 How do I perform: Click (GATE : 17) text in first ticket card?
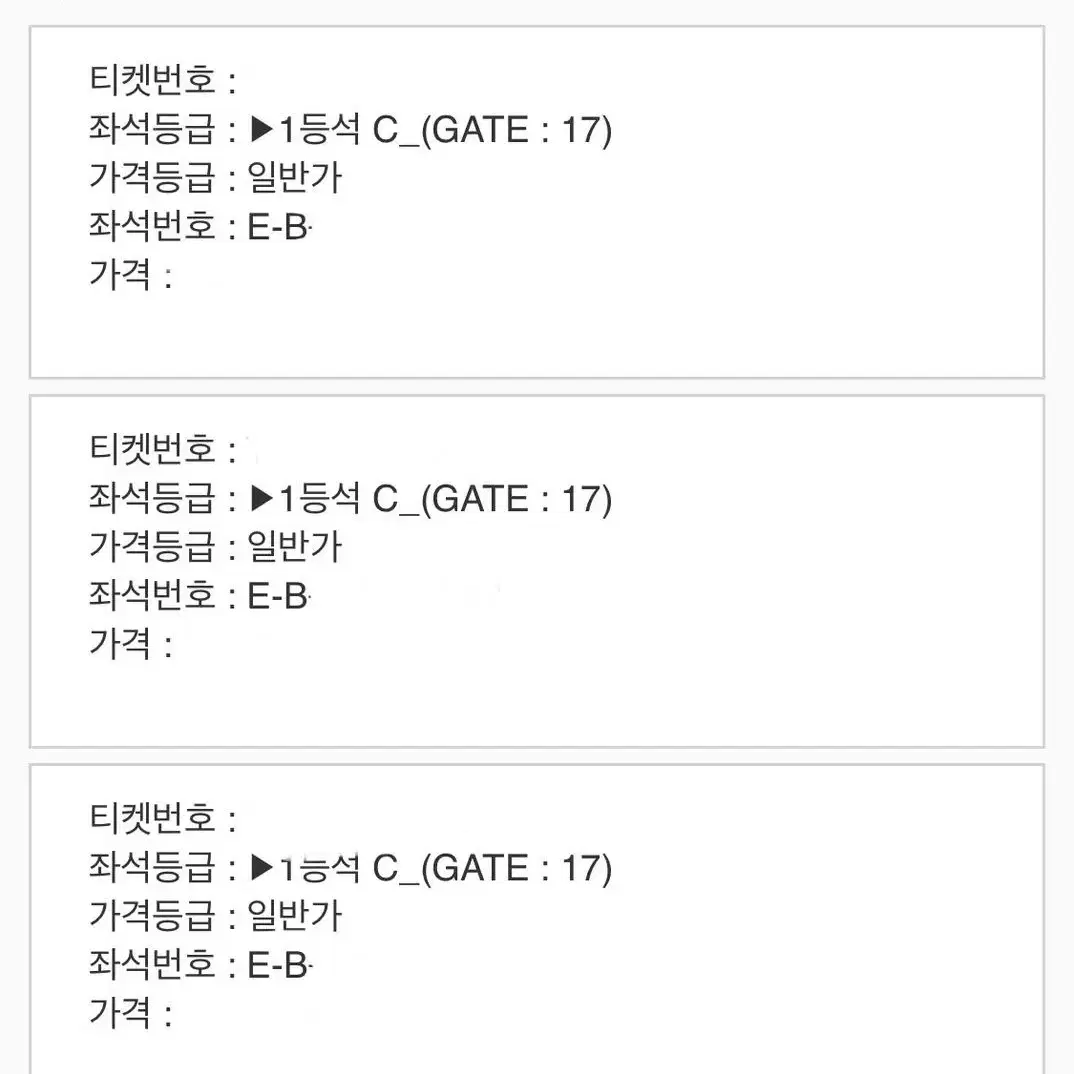[x=516, y=130]
